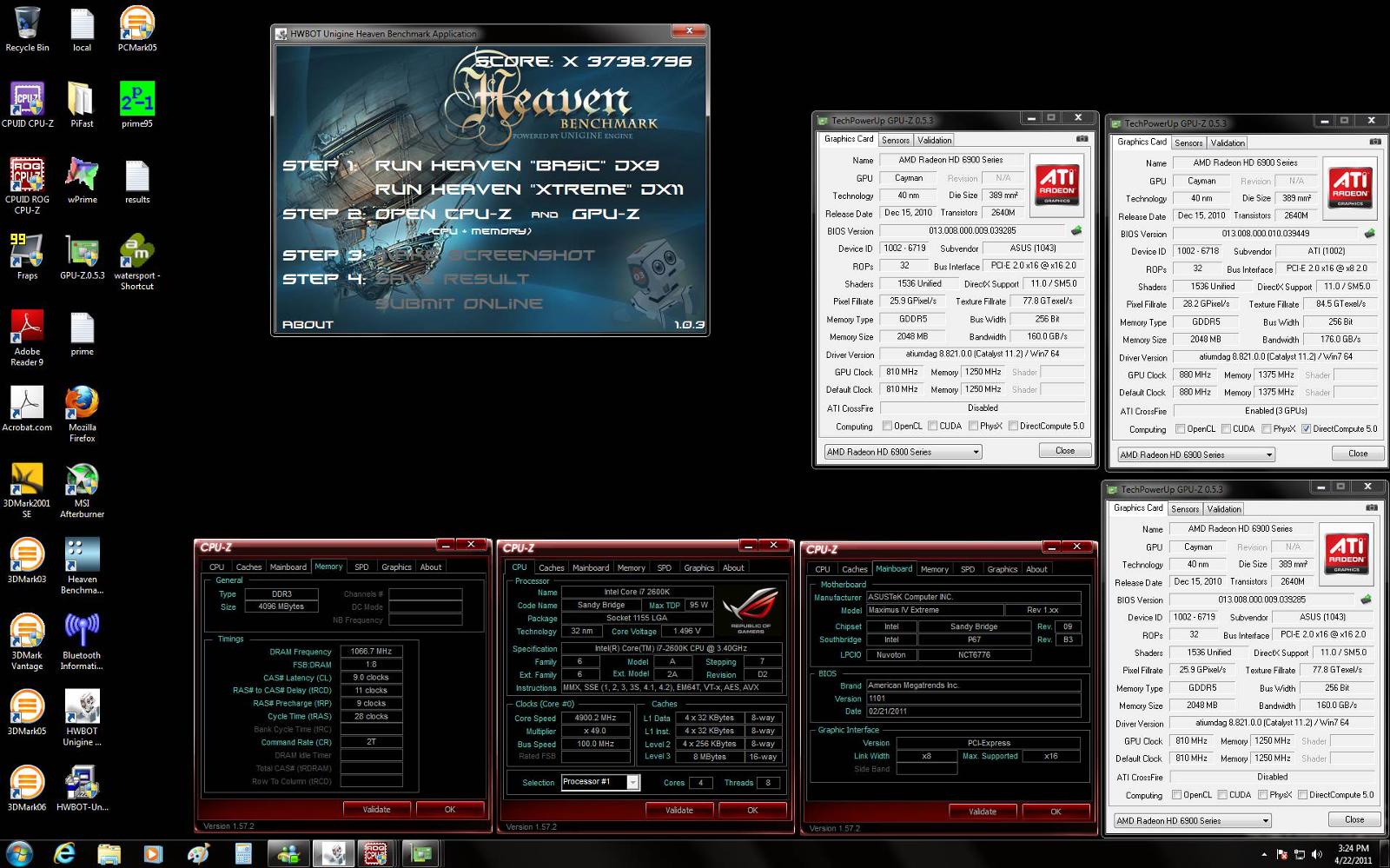Launch Heaven Benchmark desktop shortcut
The height and width of the screenshot is (868, 1390).
tap(82, 566)
